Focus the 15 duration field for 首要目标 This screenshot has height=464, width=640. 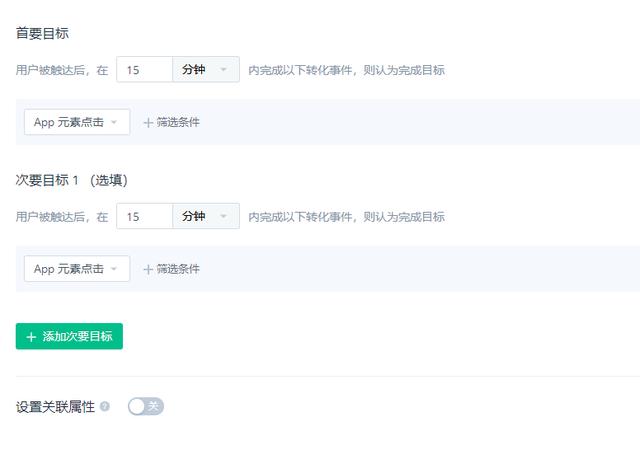(x=144, y=69)
